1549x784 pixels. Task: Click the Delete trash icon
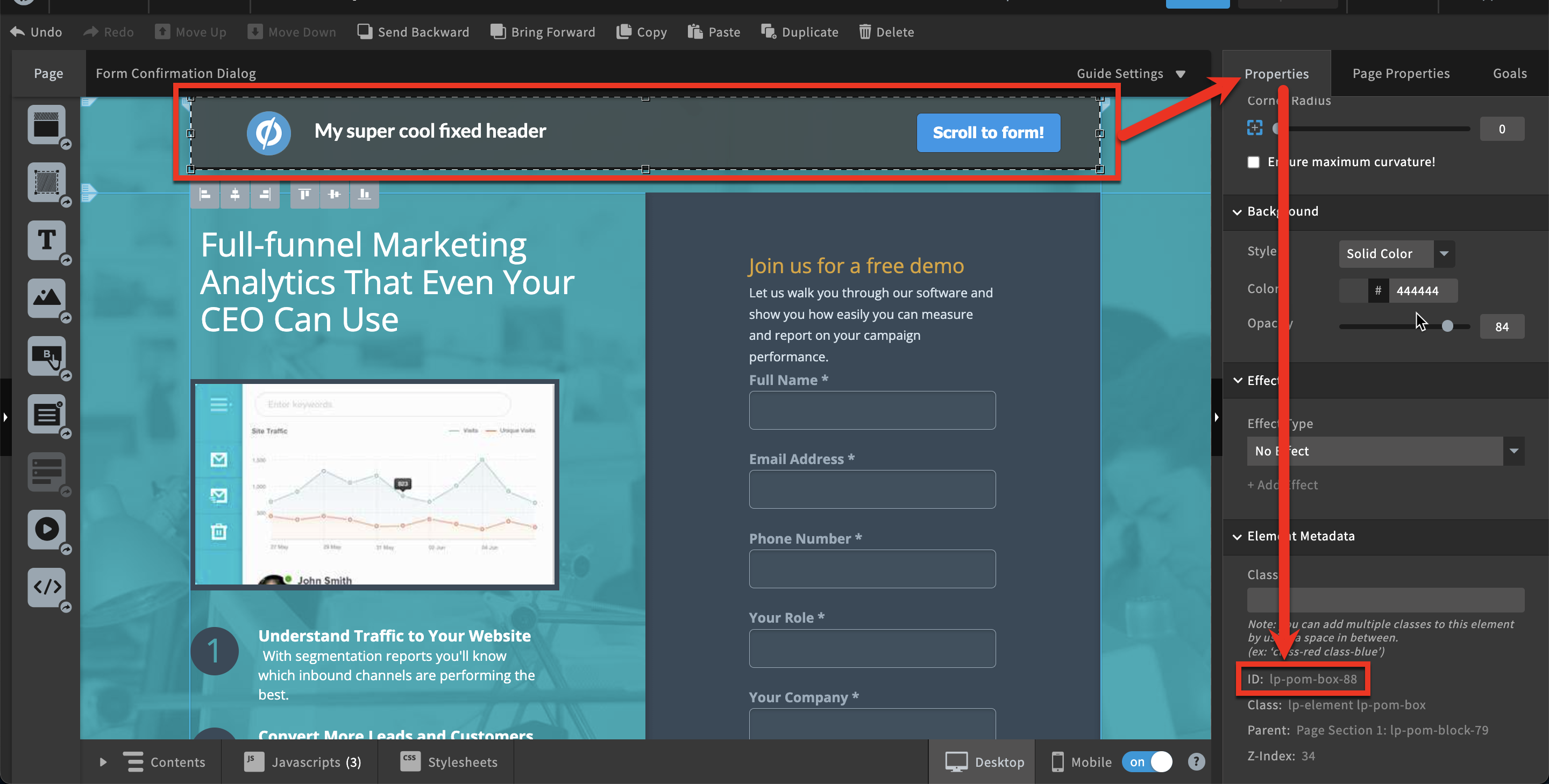[865, 32]
